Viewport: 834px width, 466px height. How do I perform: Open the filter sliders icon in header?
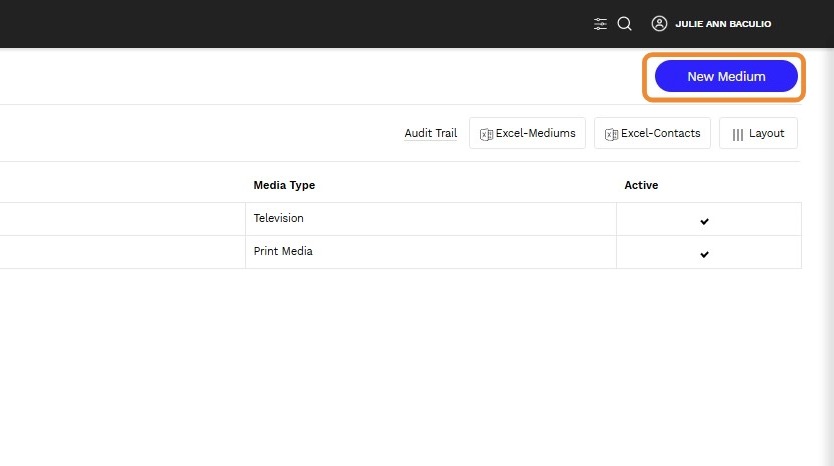coord(600,24)
